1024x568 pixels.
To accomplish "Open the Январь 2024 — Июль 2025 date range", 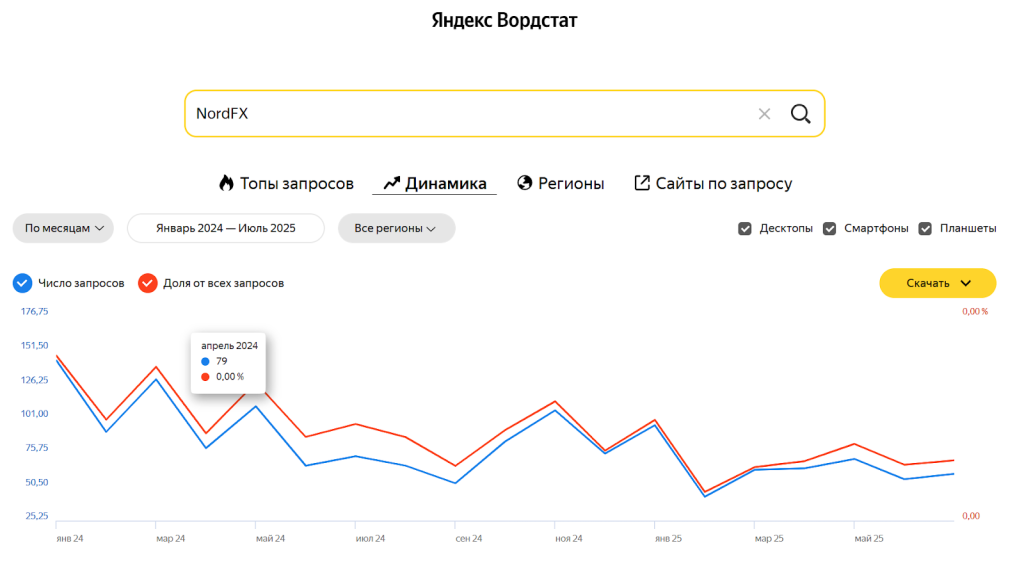I will point(225,228).
